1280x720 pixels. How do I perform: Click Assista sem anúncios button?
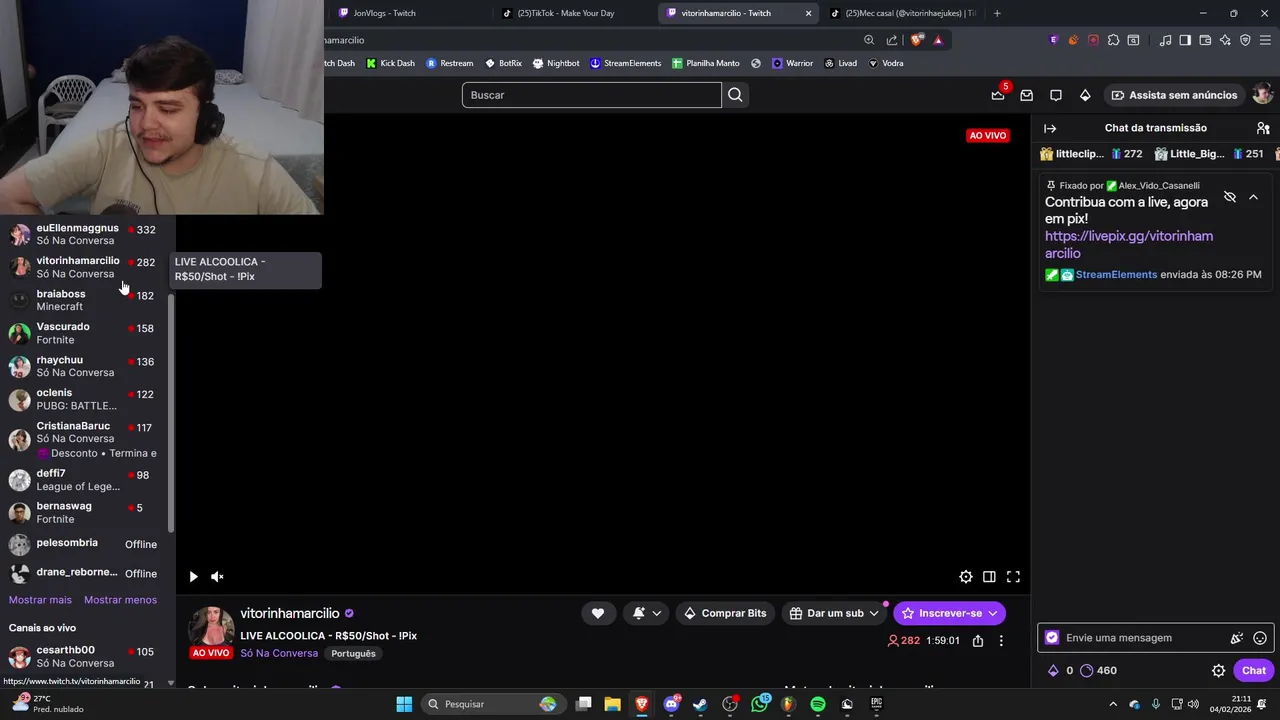[x=1174, y=95]
